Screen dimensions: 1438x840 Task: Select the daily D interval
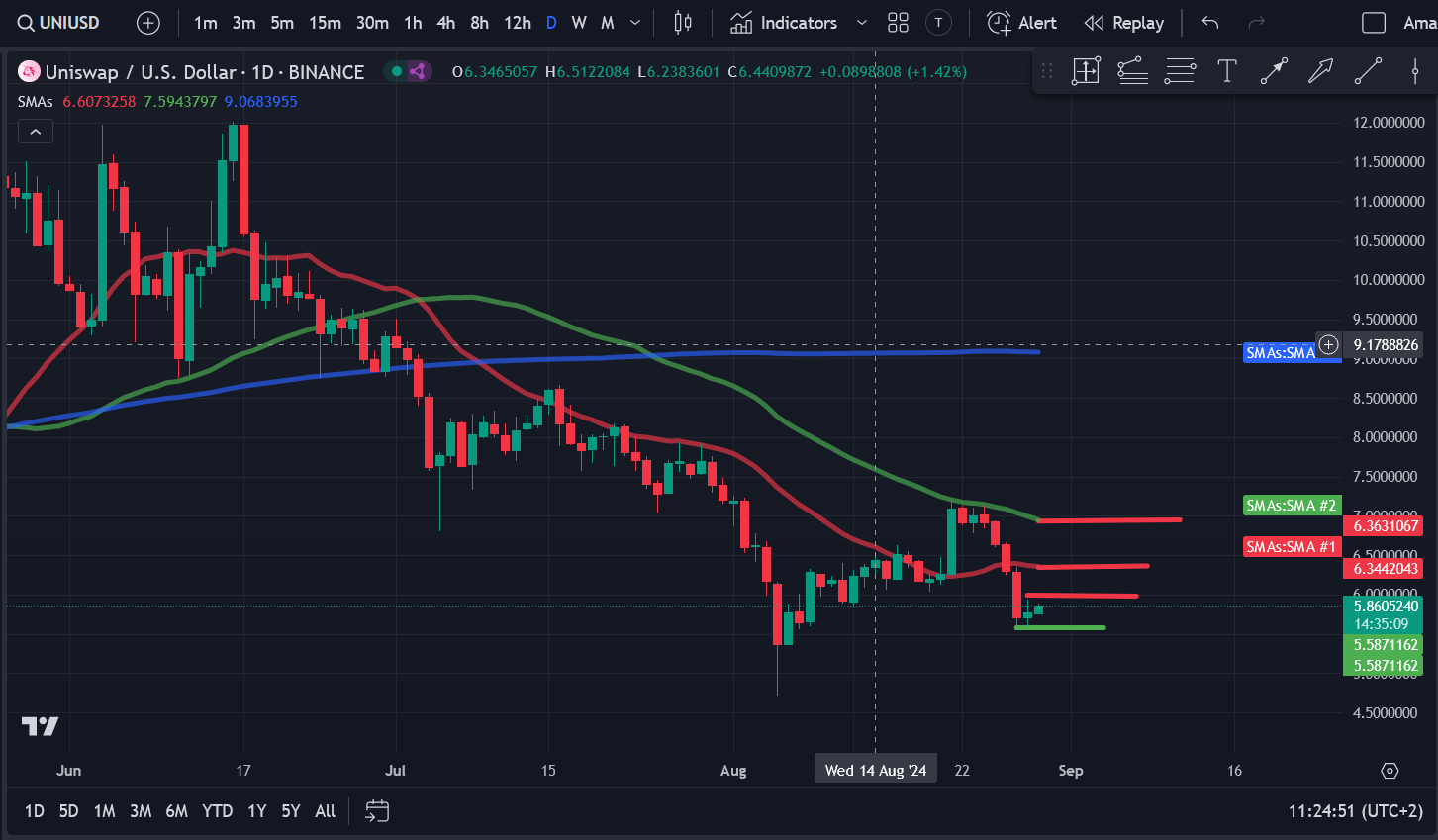click(551, 22)
